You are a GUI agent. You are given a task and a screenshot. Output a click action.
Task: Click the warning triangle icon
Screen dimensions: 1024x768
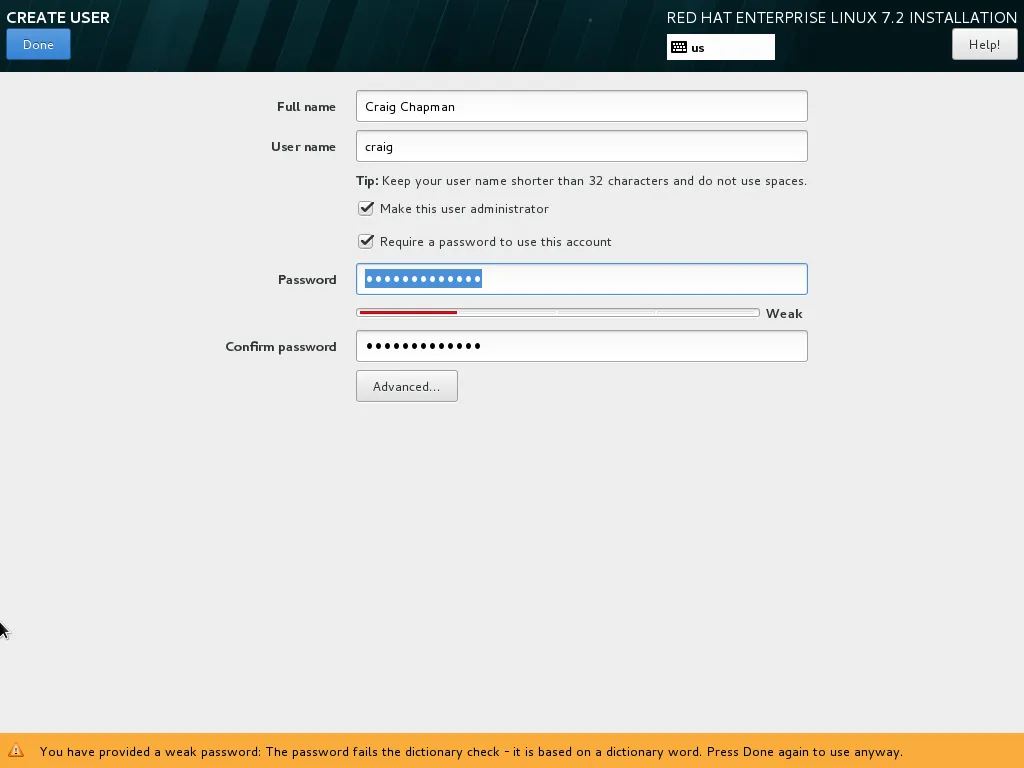[16, 751]
